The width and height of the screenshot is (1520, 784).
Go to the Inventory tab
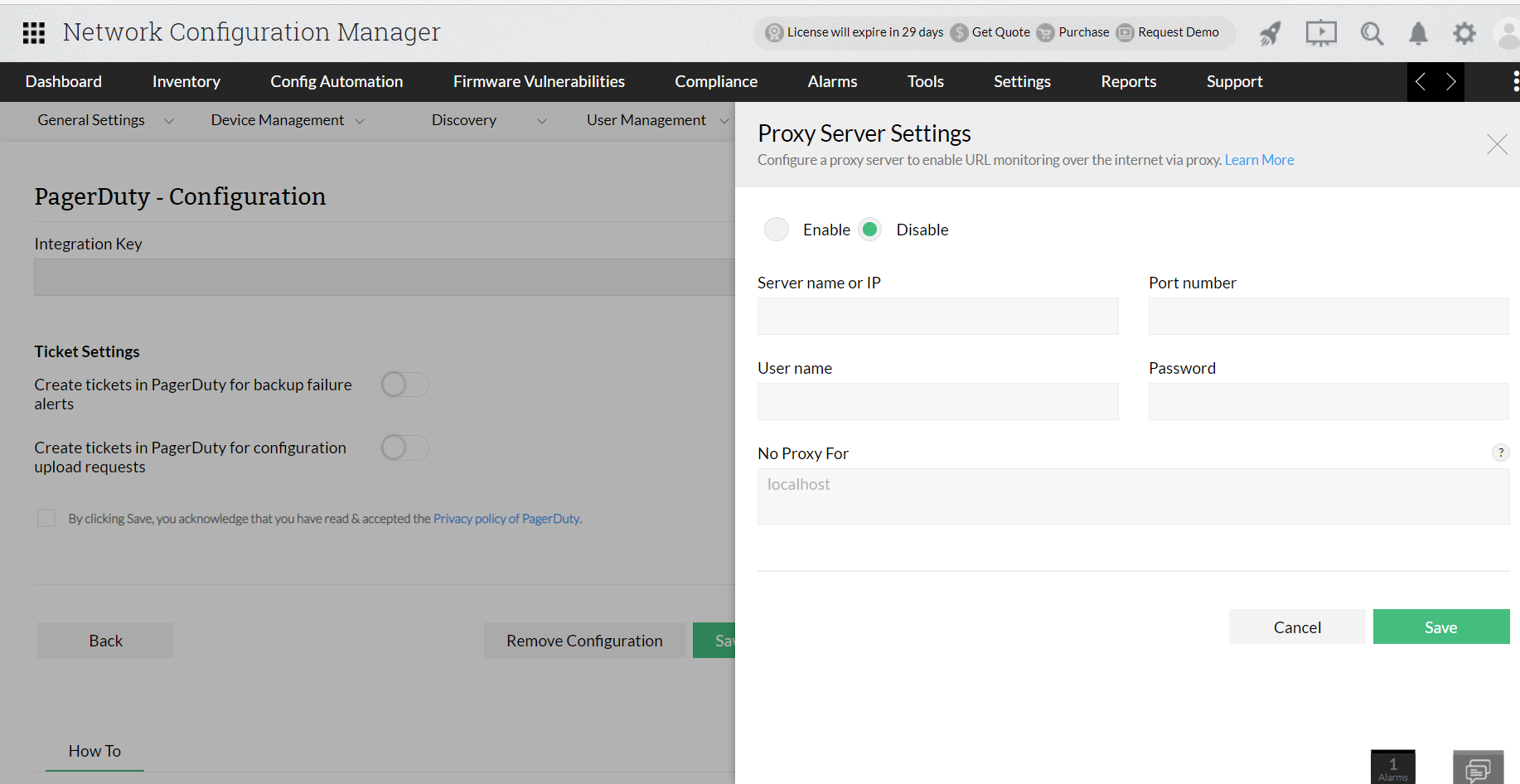(186, 82)
